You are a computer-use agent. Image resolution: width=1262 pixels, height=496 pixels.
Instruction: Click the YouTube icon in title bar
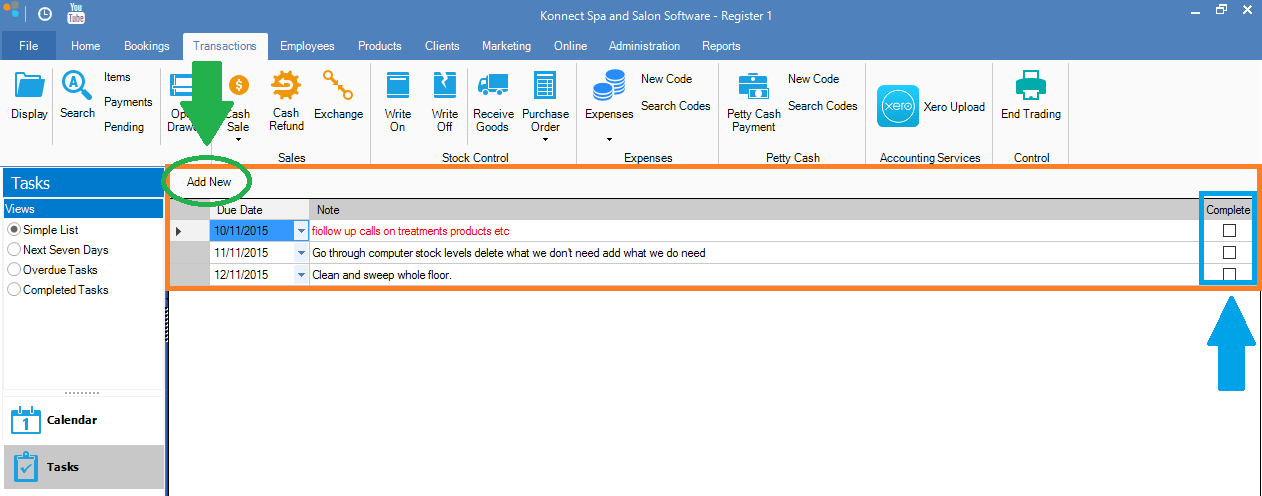[76, 14]
